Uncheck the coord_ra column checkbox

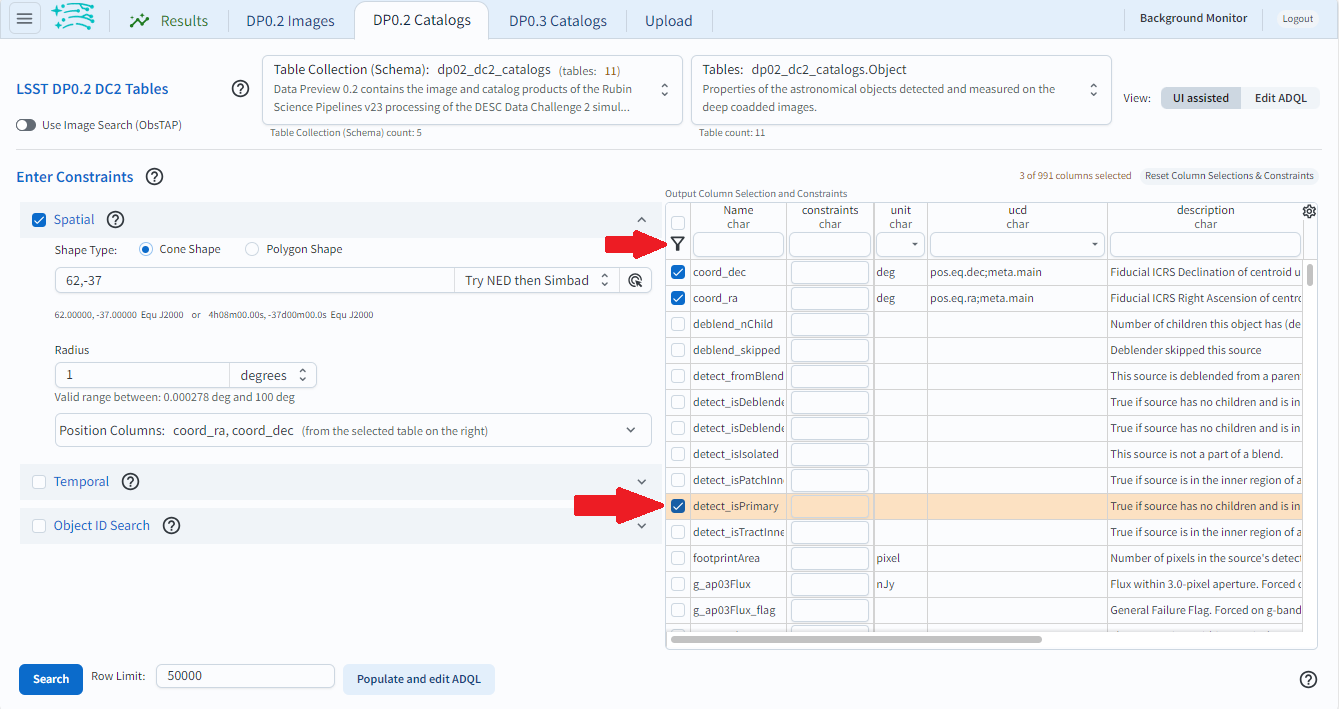678,297
